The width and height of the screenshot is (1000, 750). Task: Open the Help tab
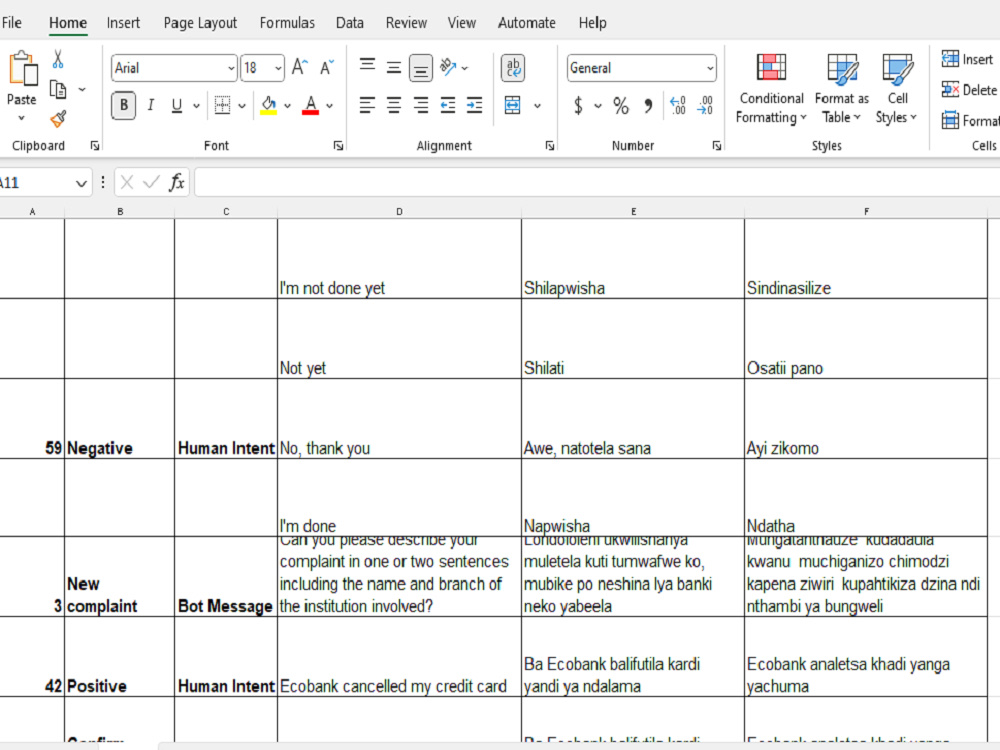(x=592, y=23)
